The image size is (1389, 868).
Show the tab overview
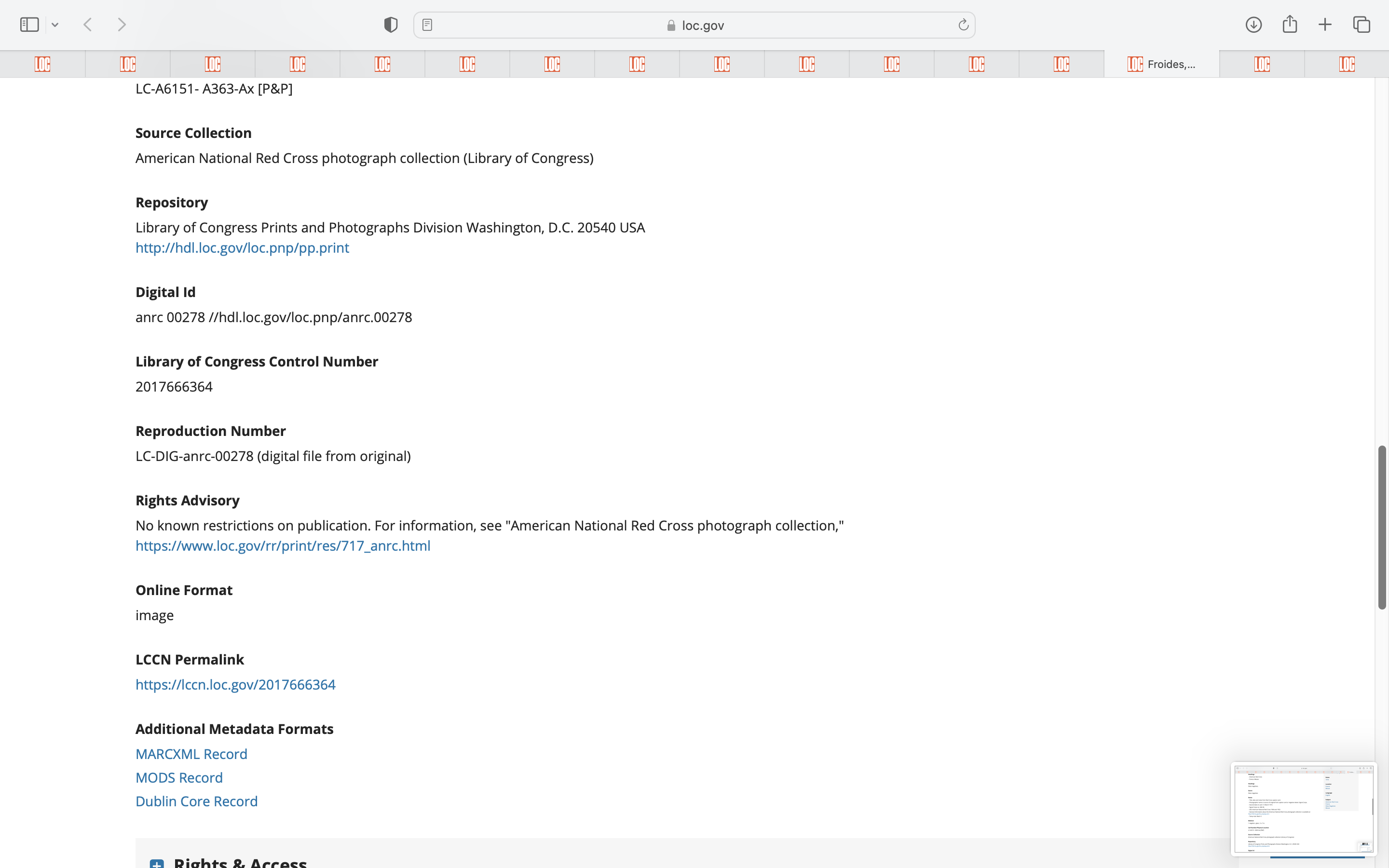click(x=1362, y=25)
